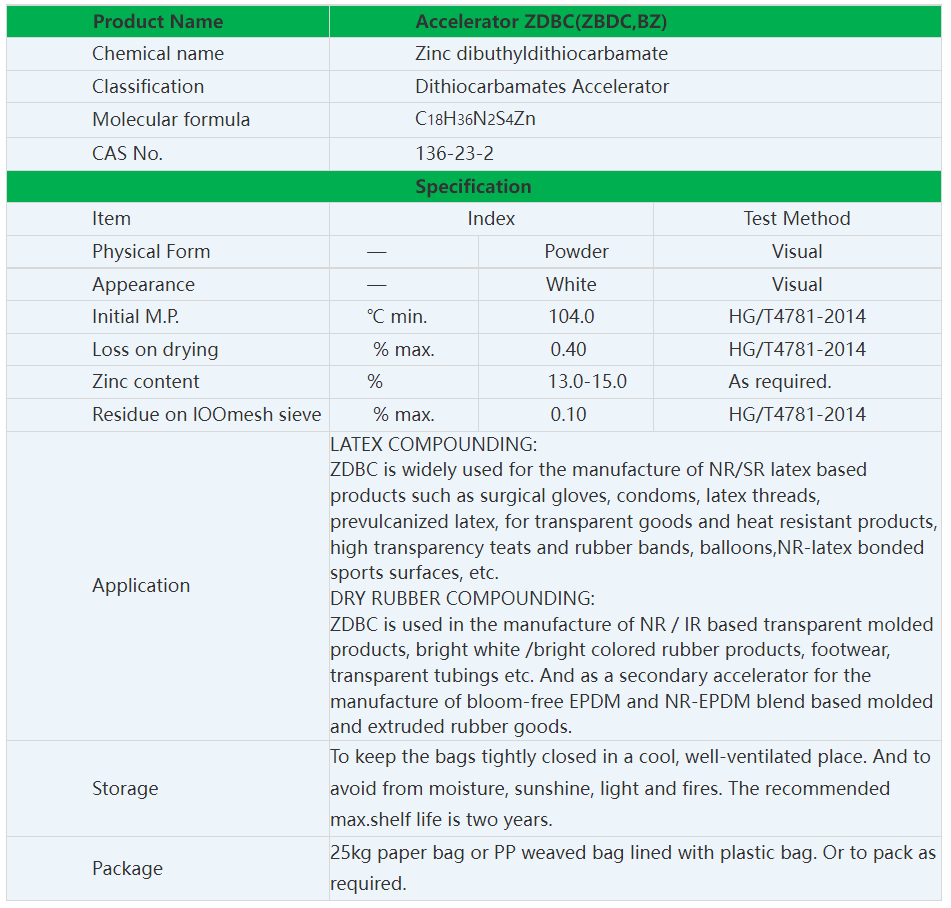Select the 'Zinc dibuthyldithiocarbamate' chemical name text
Image resolution: width=951 pixels, height=908 pixels.
[x=541, y=54]
